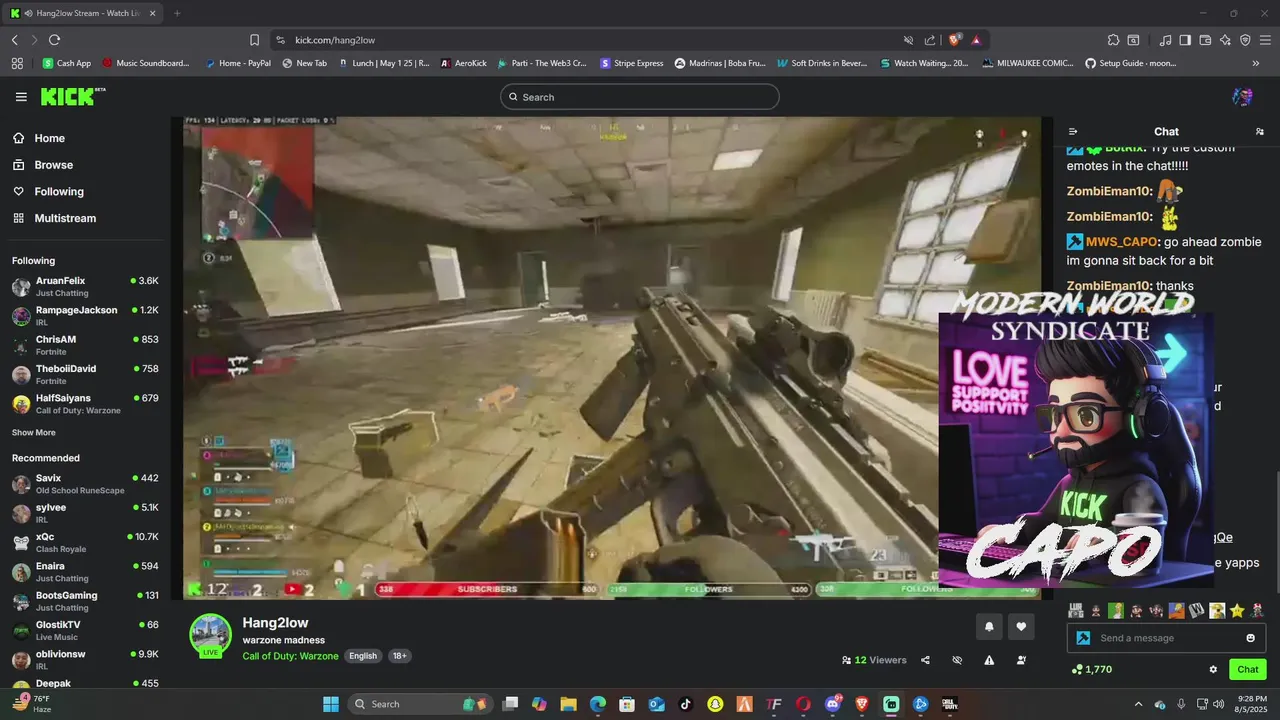Viewport: 1280px width, 720px height.
Task: Open the hamburger menu beside the Kick logo
Action: point(21,97)
